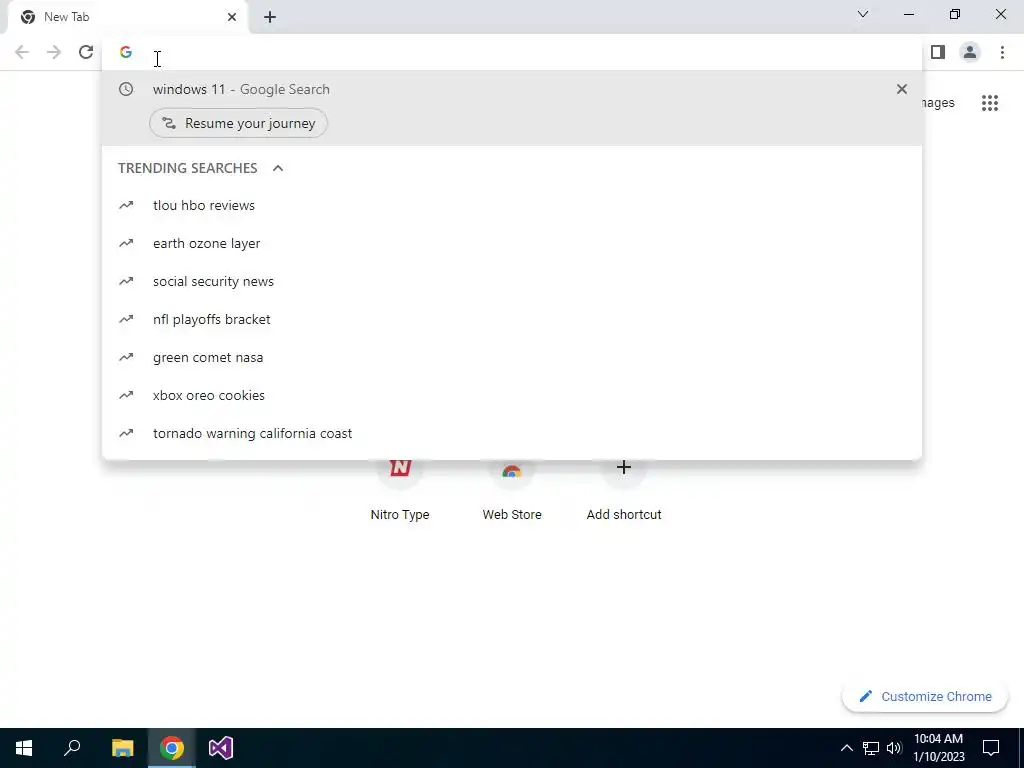Image resolution: width=1024 pixels, height=768 pixels.
Task: Open Visual Studio from taskbar
Action: (221, 748)
